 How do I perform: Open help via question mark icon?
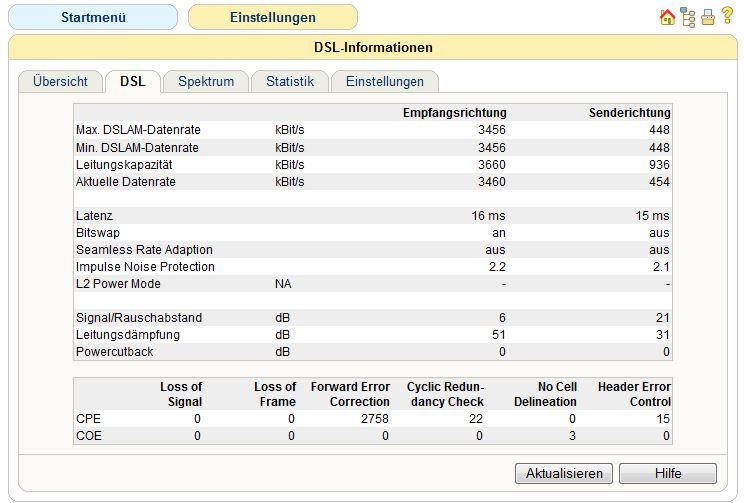[x=727, y=15]
